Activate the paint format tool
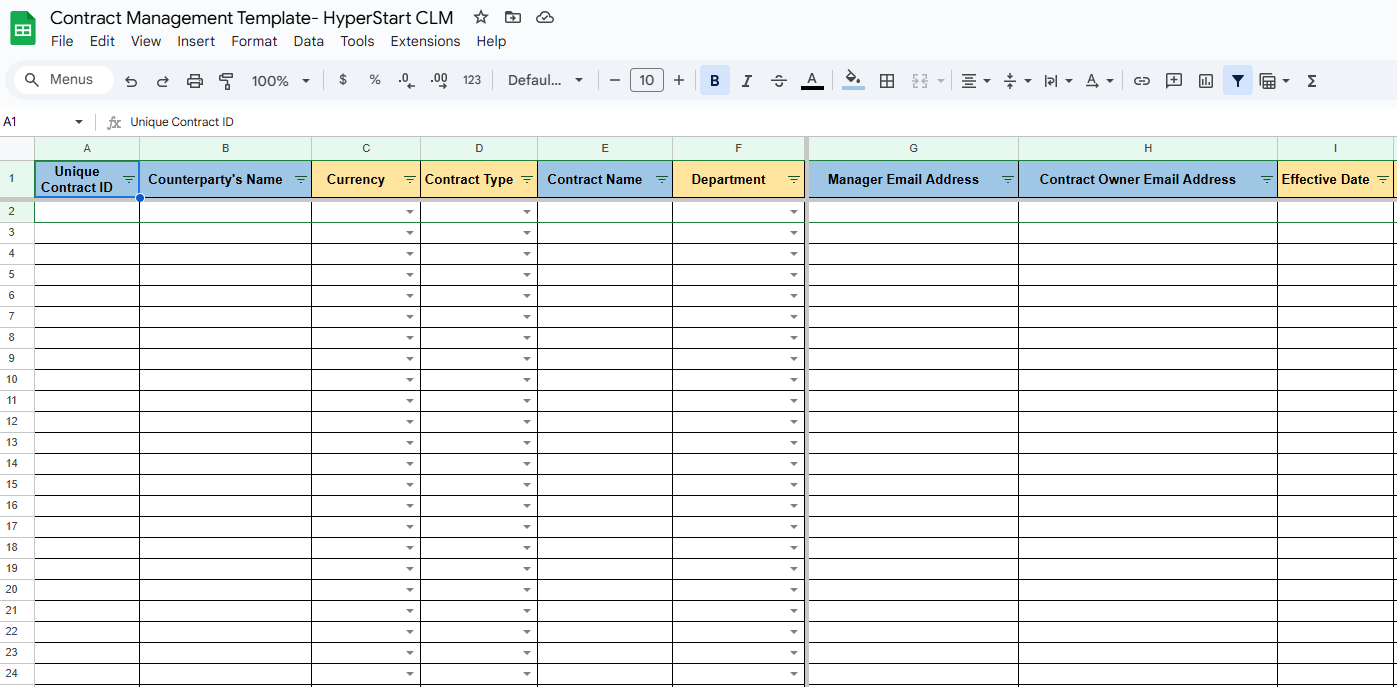The height and width of the screenshot is (687, 1397). click(x=226, y=81)
